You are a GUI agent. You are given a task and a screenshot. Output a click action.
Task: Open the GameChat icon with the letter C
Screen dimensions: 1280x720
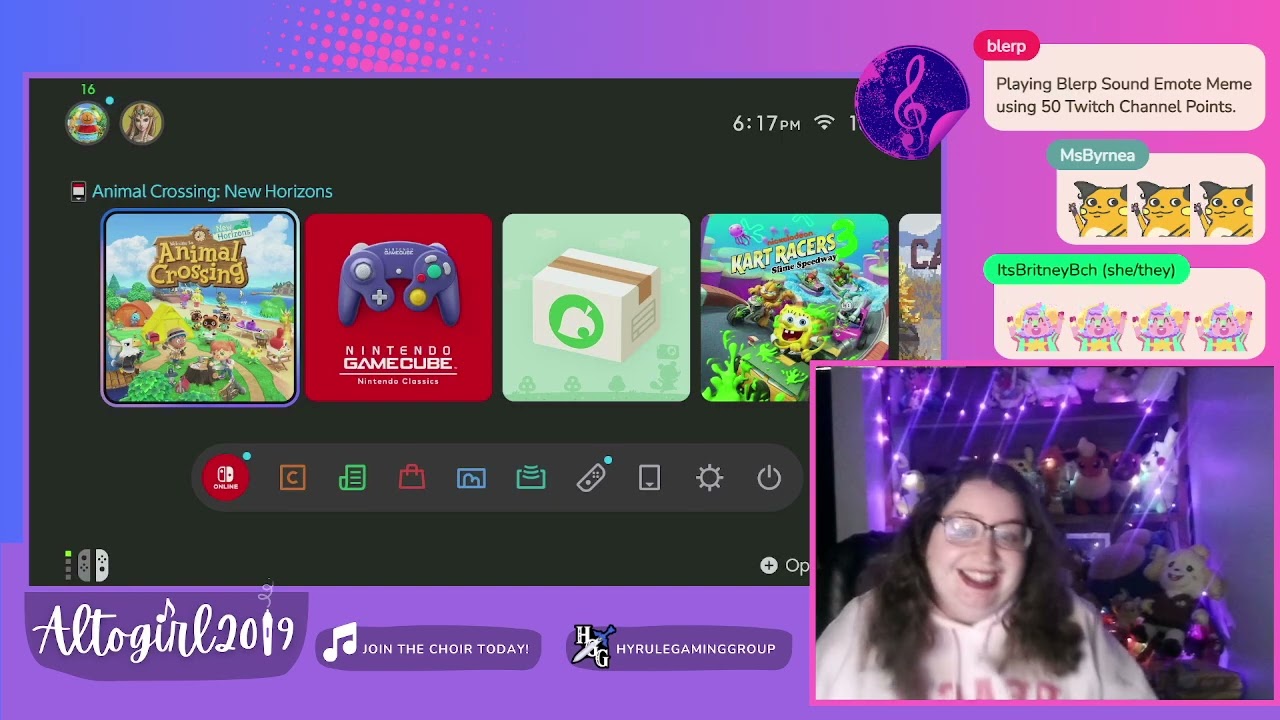(292, 478)
